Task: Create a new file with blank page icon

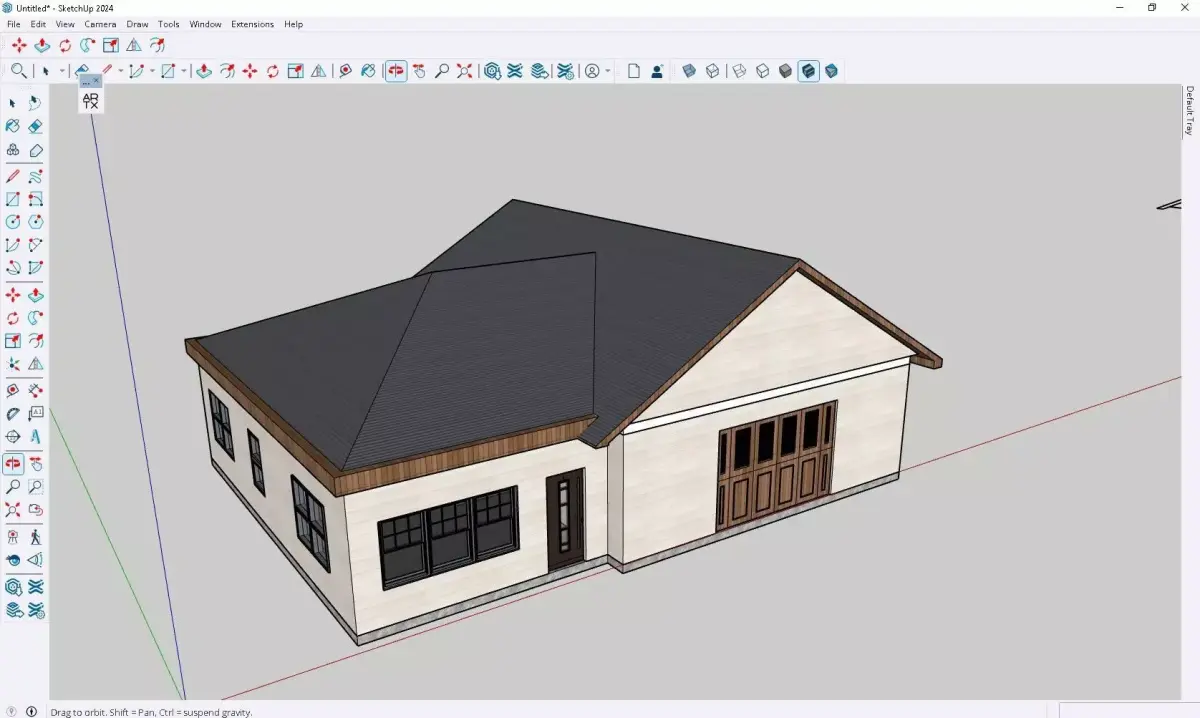Action: coord(634,71)
